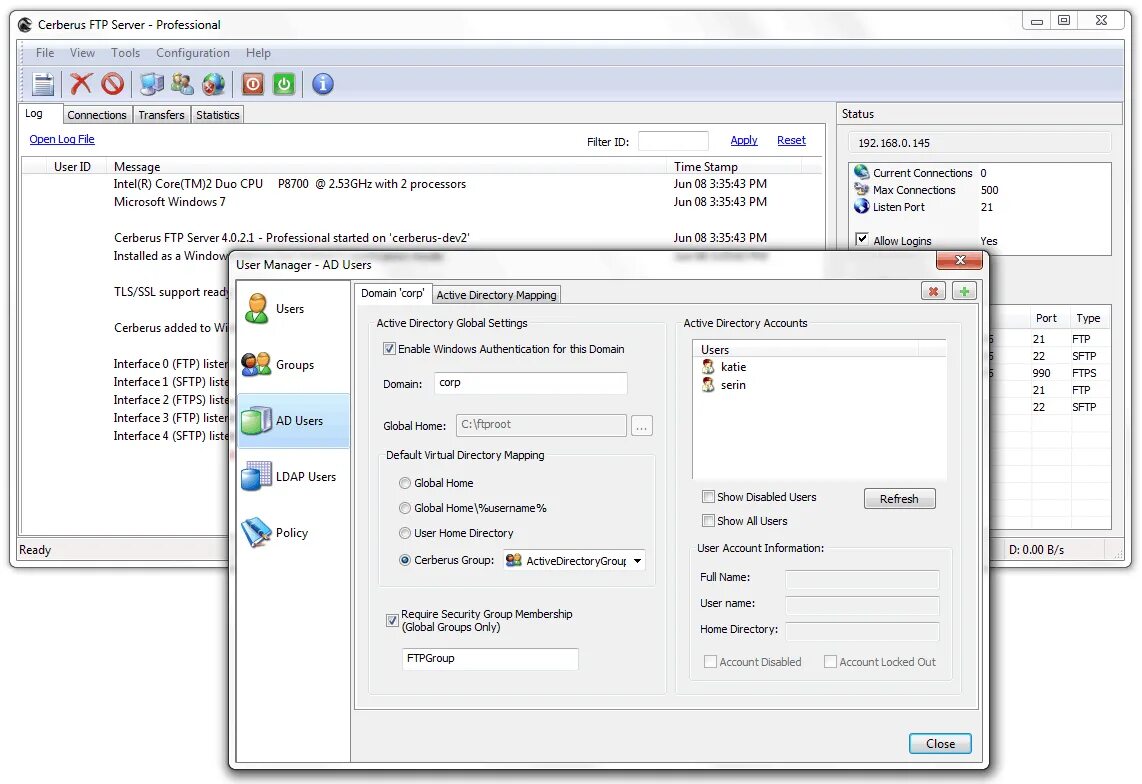The width and height of the screenshot is (1142, 784).
Task: Click the globe network toolbar icon
Action: tap(213, 85)
